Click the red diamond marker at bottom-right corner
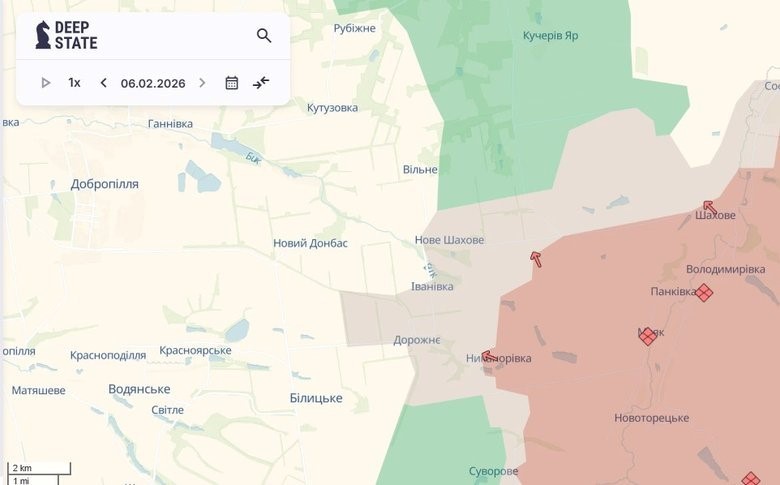The width and height of the screenshot is (780, 485). coord(750,480)
